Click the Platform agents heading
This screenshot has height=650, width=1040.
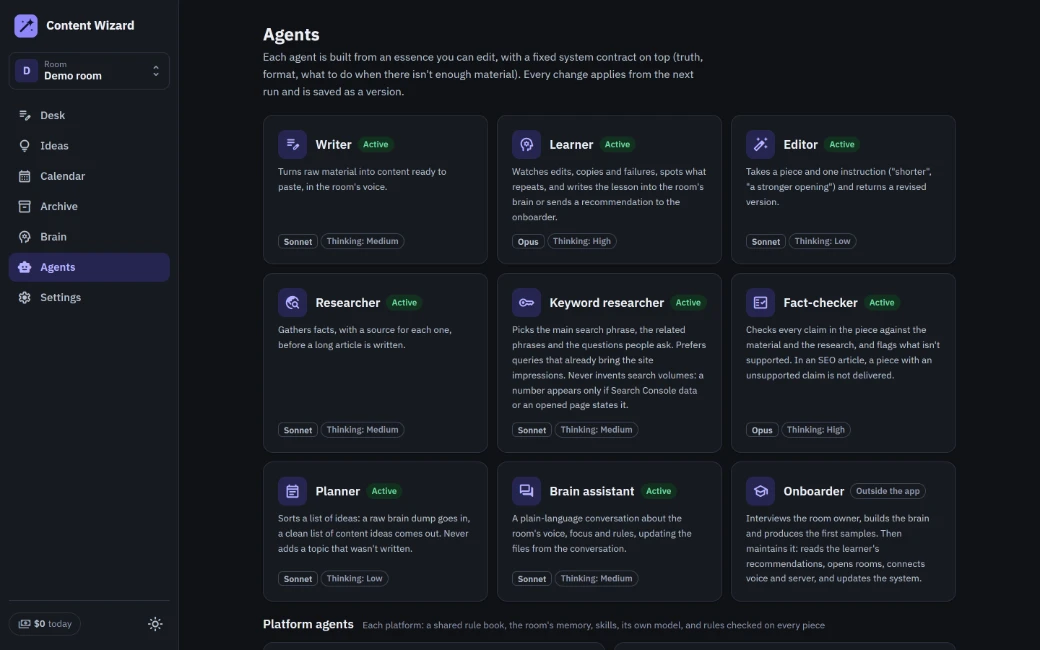pyautogui.click(x=308, y=624)
